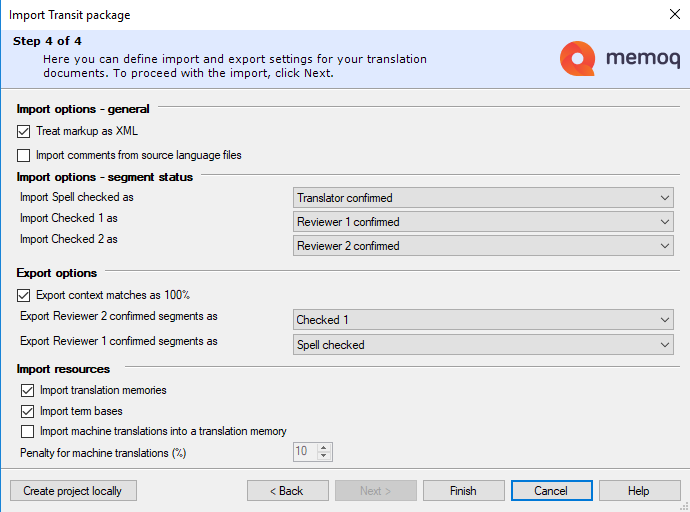Expand the Import Checked 1 as dropdown
The width and height of the screenshot is (690, 512).
point(483,222)
